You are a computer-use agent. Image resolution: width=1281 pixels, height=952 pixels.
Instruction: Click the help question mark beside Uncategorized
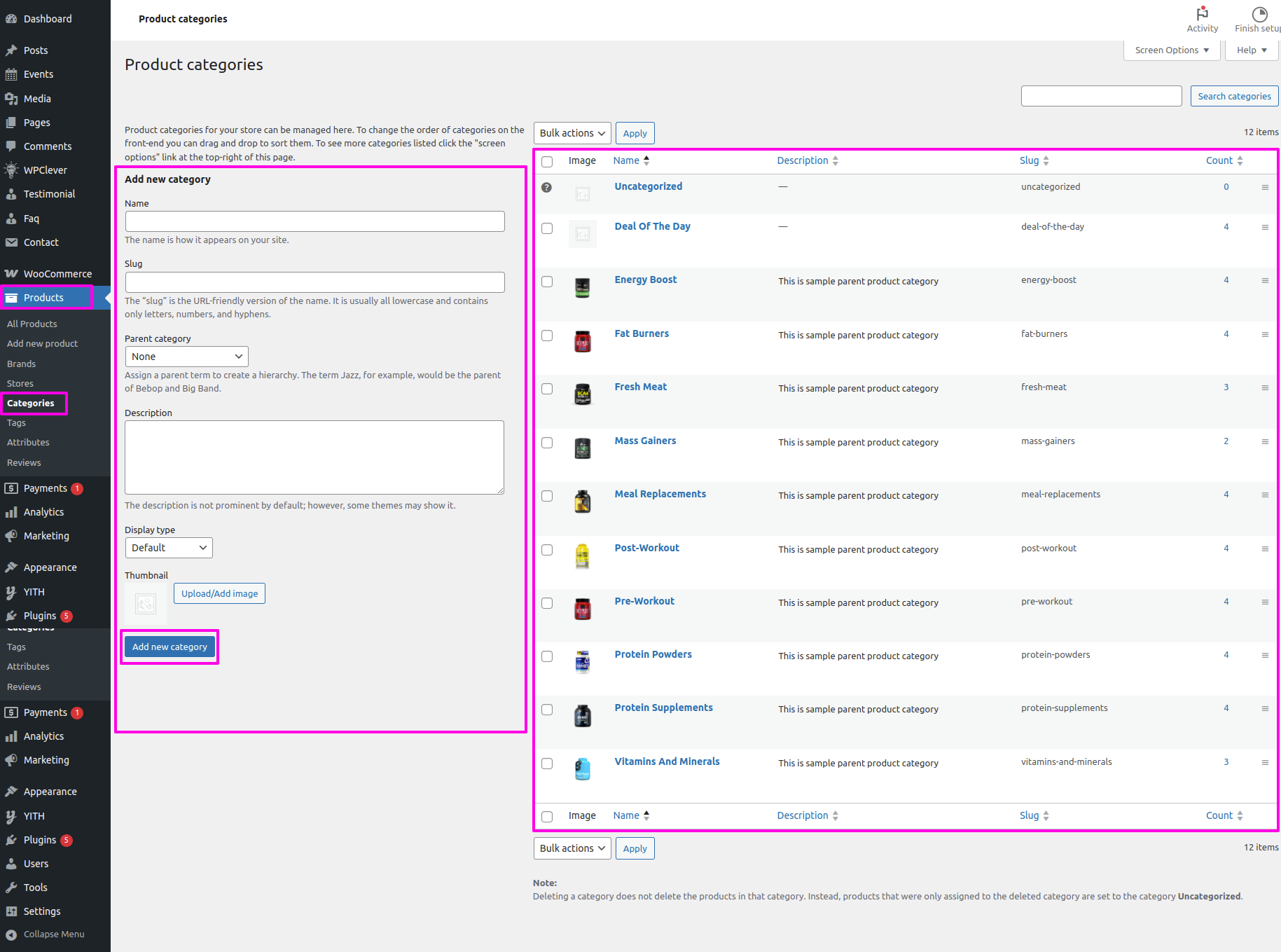click(547, 187)
